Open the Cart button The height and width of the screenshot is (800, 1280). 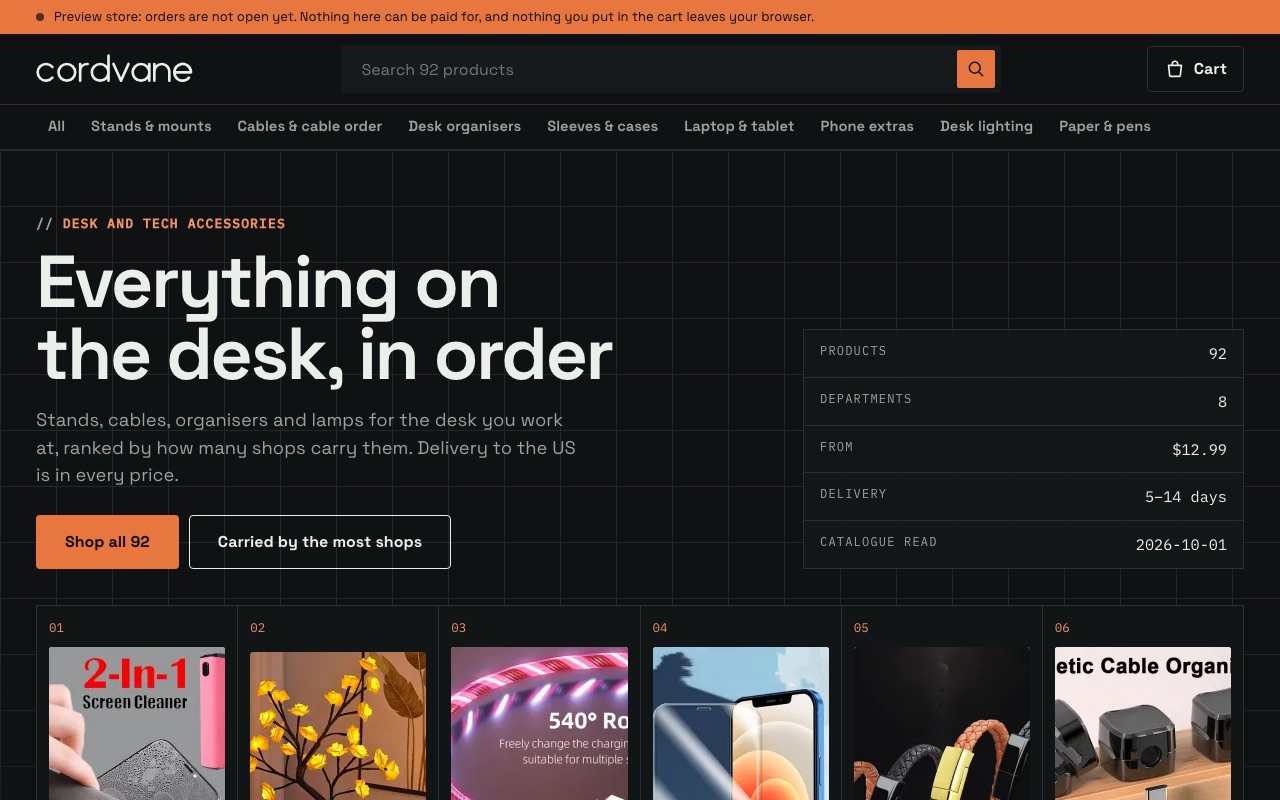[x=1195, y=69]
